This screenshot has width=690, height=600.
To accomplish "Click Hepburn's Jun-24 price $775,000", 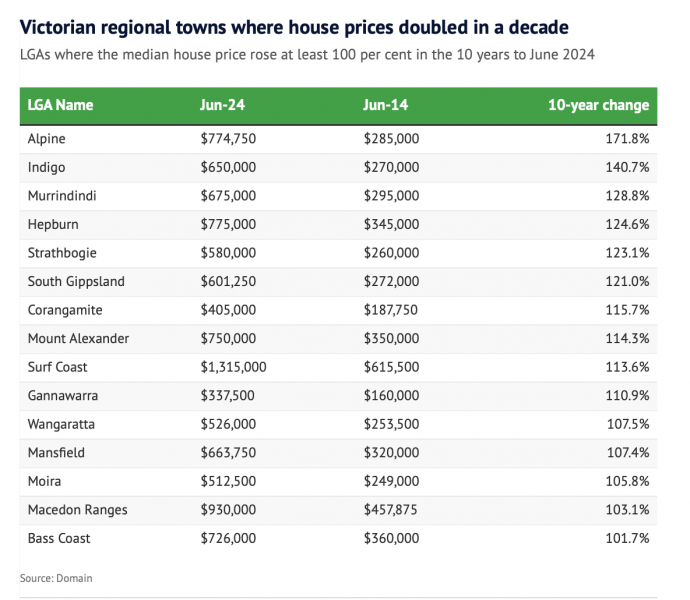I will coord(228,224).
